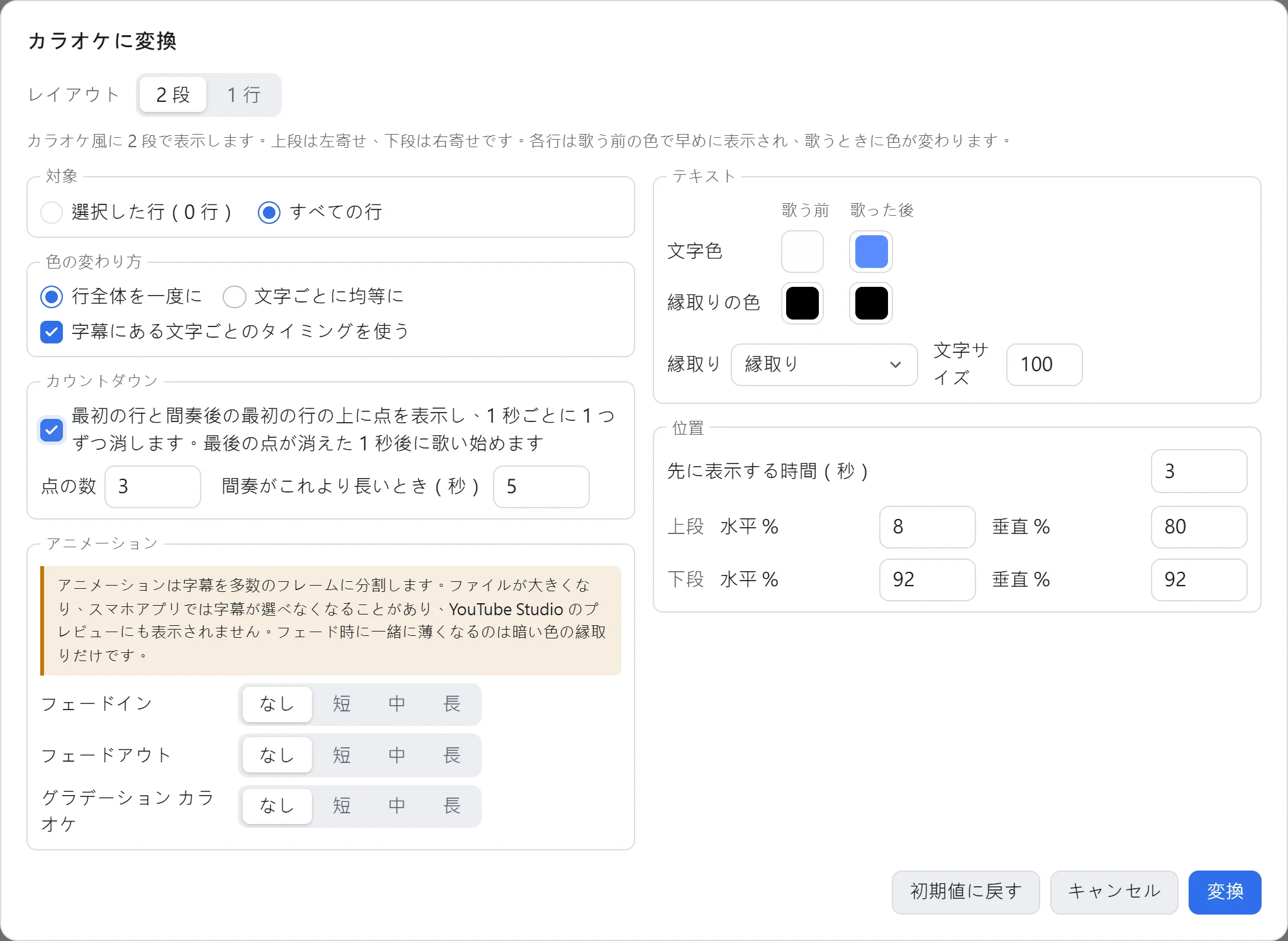The height and width of the screenshot is (941, 1288).
Task: Choose 選択した行 (0行) radio option
Action: pos(52,213)
